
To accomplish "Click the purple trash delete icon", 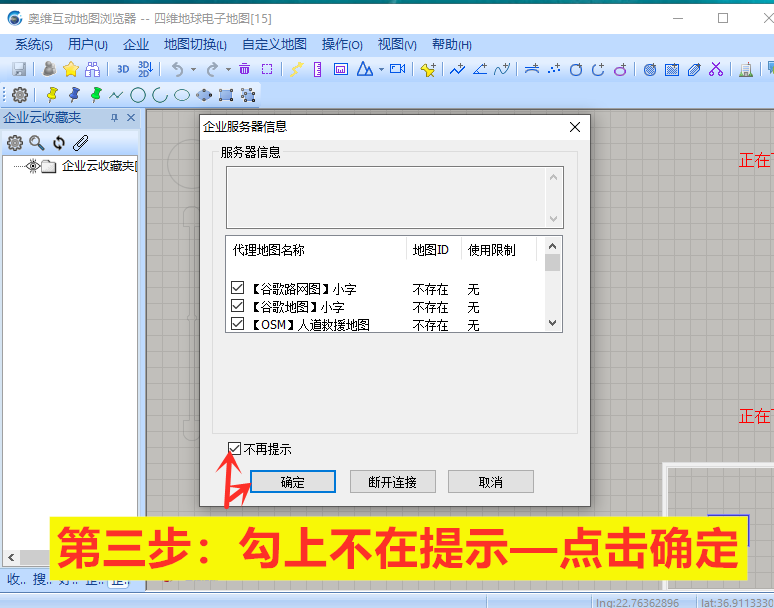I will 244,69.
